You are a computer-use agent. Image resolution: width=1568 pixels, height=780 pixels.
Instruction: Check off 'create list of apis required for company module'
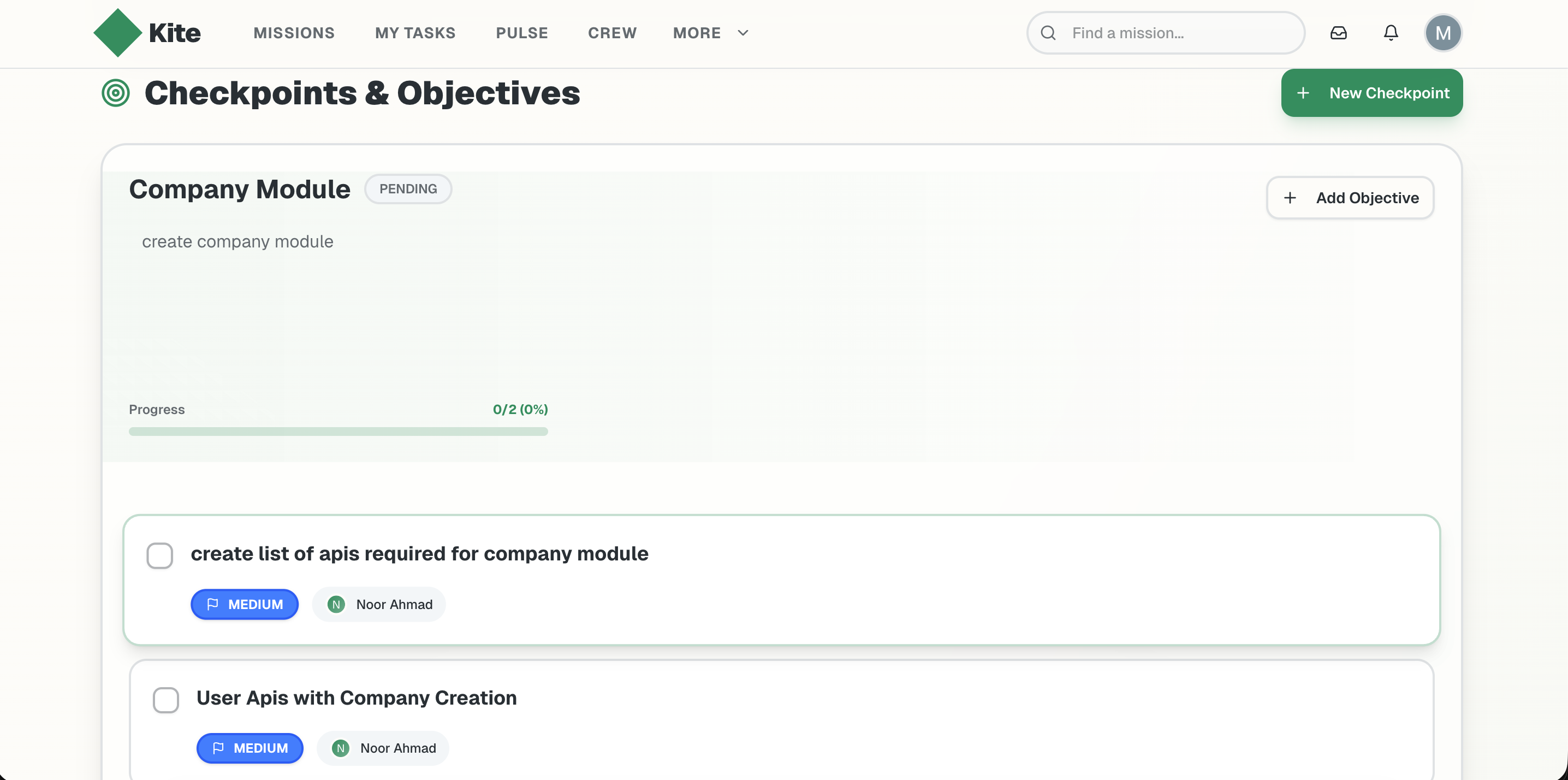tap(159, 555)
